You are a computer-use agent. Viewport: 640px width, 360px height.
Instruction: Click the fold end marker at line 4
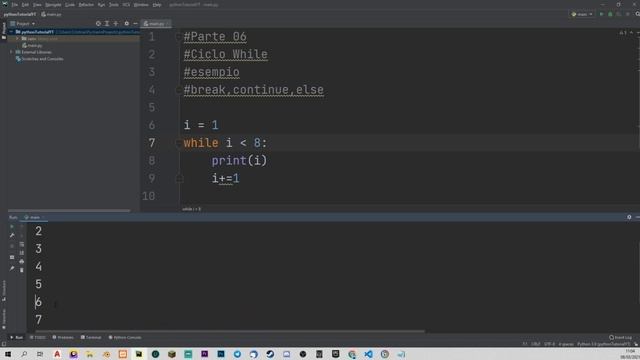[178, 90]
